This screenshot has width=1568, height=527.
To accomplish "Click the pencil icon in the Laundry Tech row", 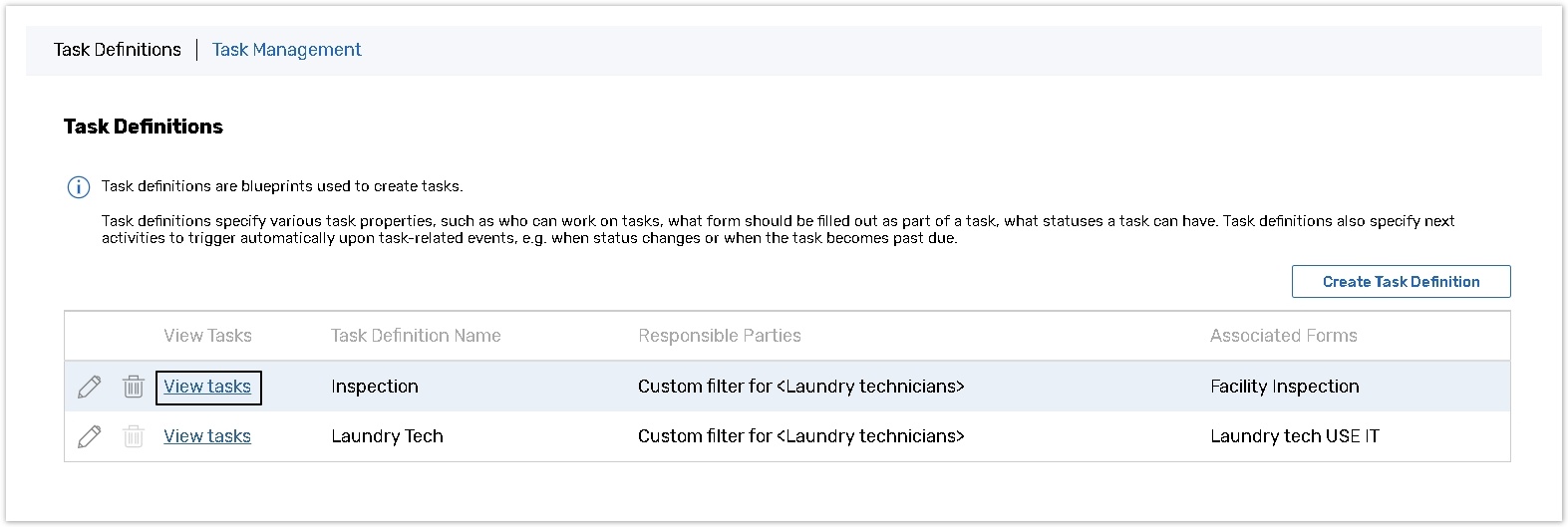I will 89,436.
